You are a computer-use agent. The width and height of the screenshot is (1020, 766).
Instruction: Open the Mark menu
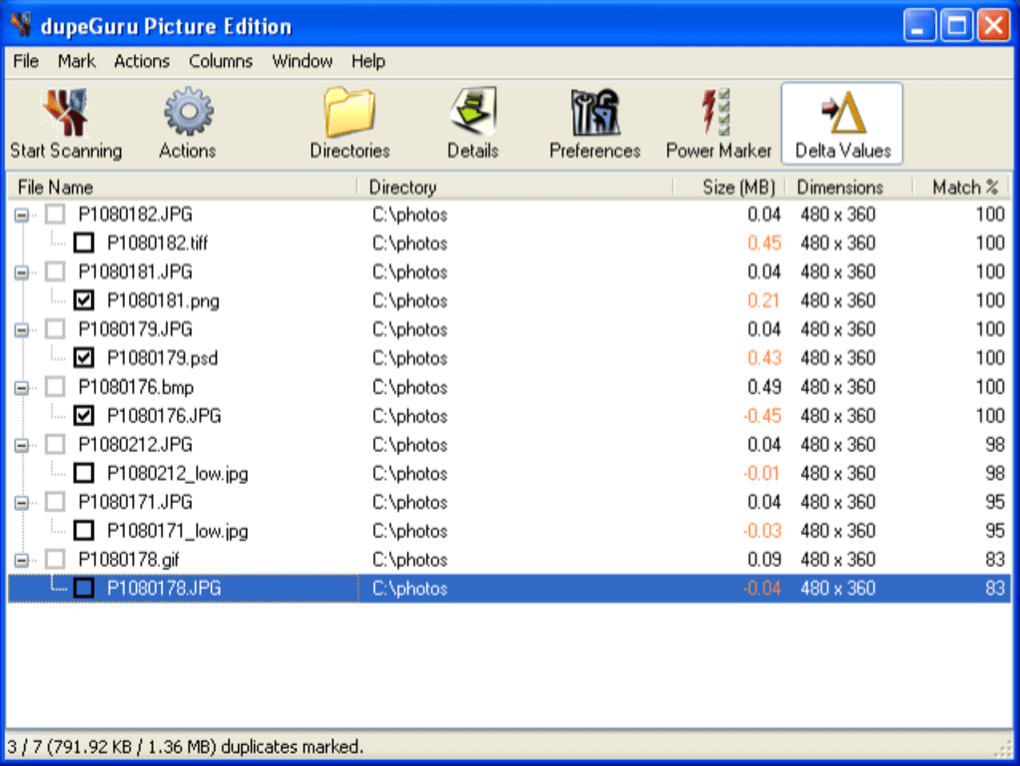click(x=76, y=61)
